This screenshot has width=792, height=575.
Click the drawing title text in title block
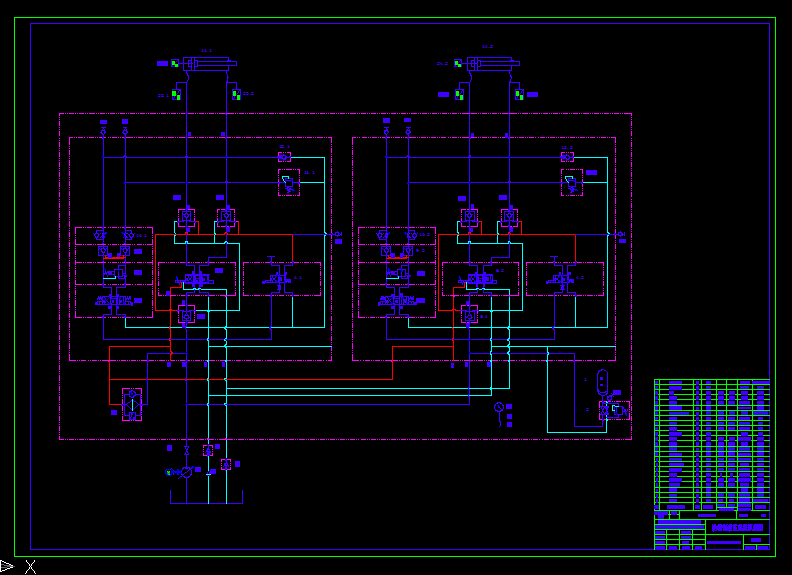pyautogui.click(x=737, y=528)
